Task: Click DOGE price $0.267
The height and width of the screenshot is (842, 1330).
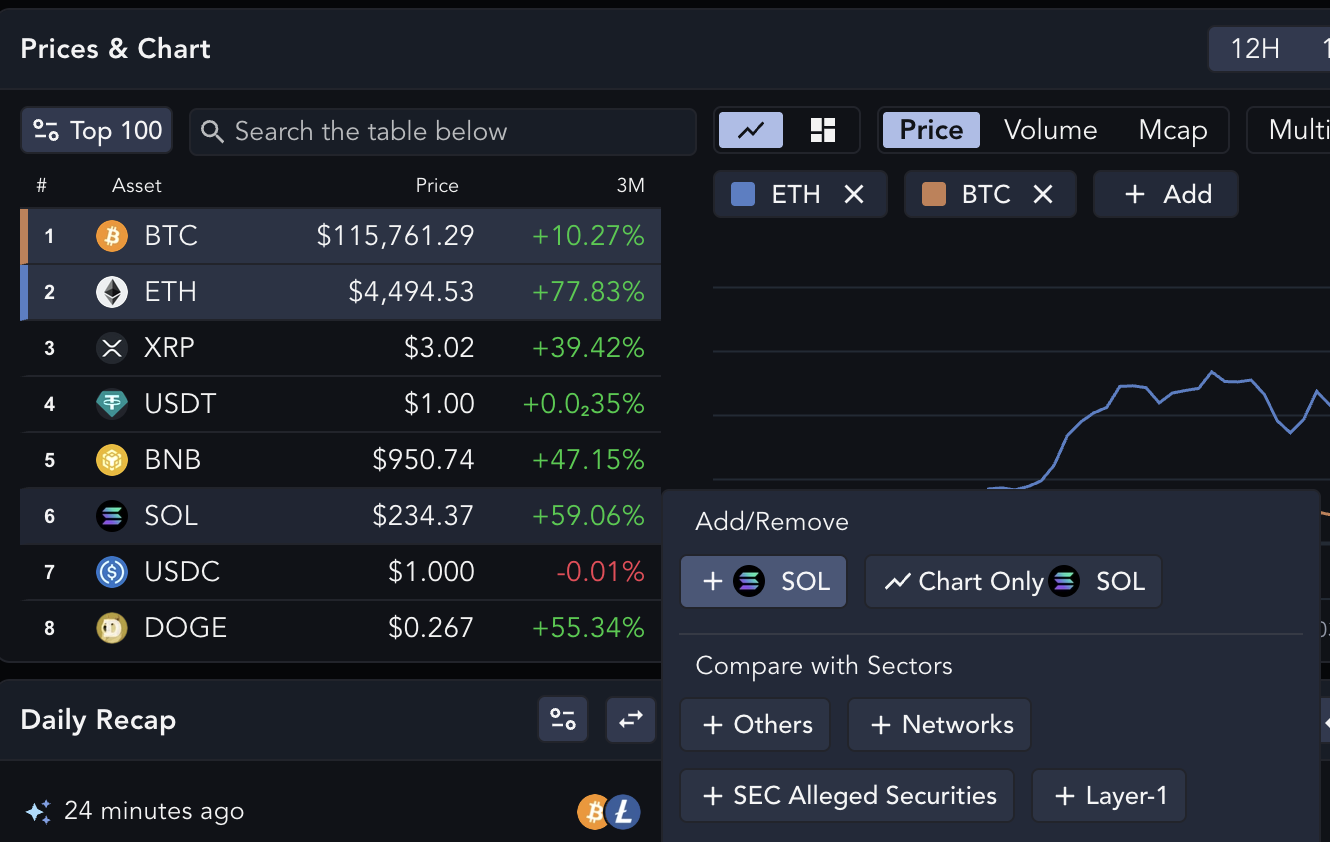Action: click(431, 628)
